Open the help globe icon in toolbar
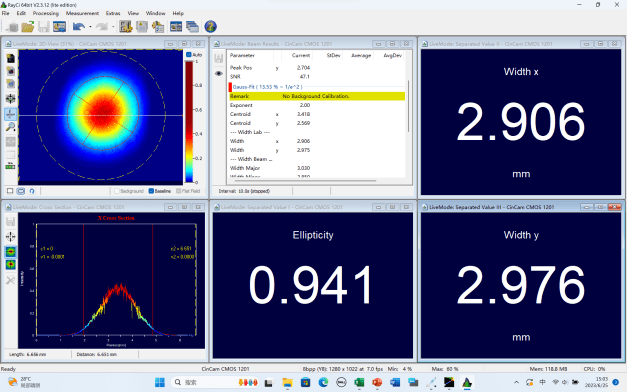The height and width of the screenshot is (392, 627). pyautogui.click(x=210, y=27)
